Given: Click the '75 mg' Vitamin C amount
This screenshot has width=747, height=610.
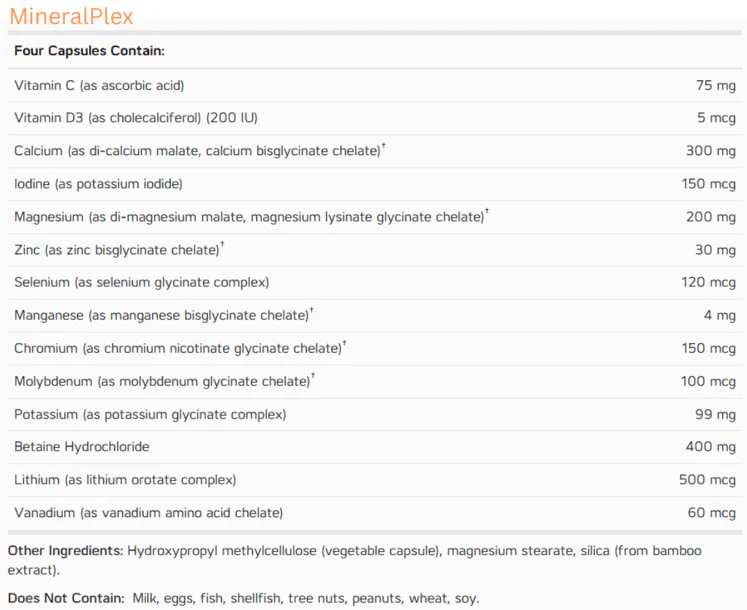Looking at the screenshot, I should click(x=716, y=85).
